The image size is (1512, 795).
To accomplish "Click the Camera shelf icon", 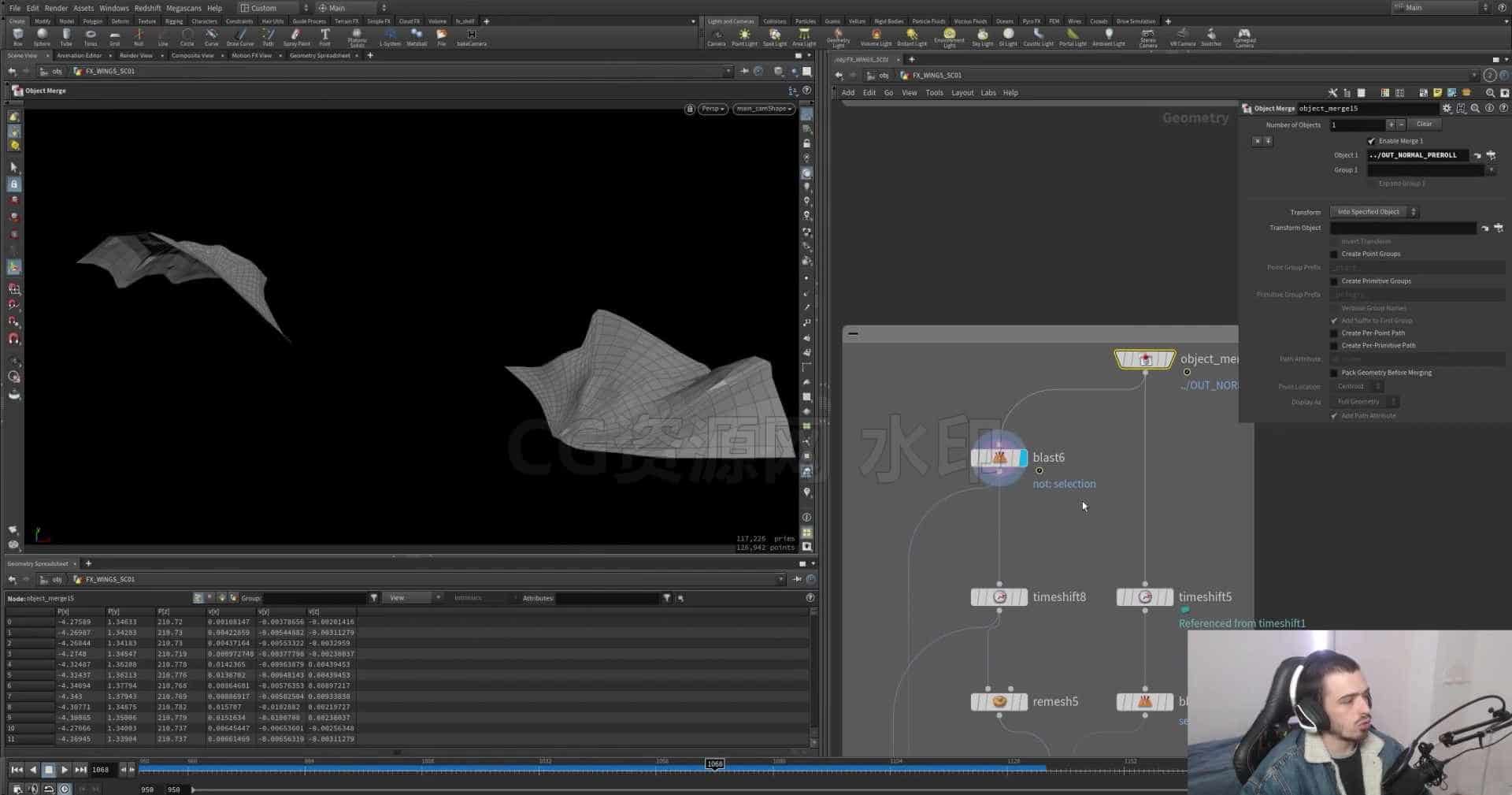I will tap(716, 37).
